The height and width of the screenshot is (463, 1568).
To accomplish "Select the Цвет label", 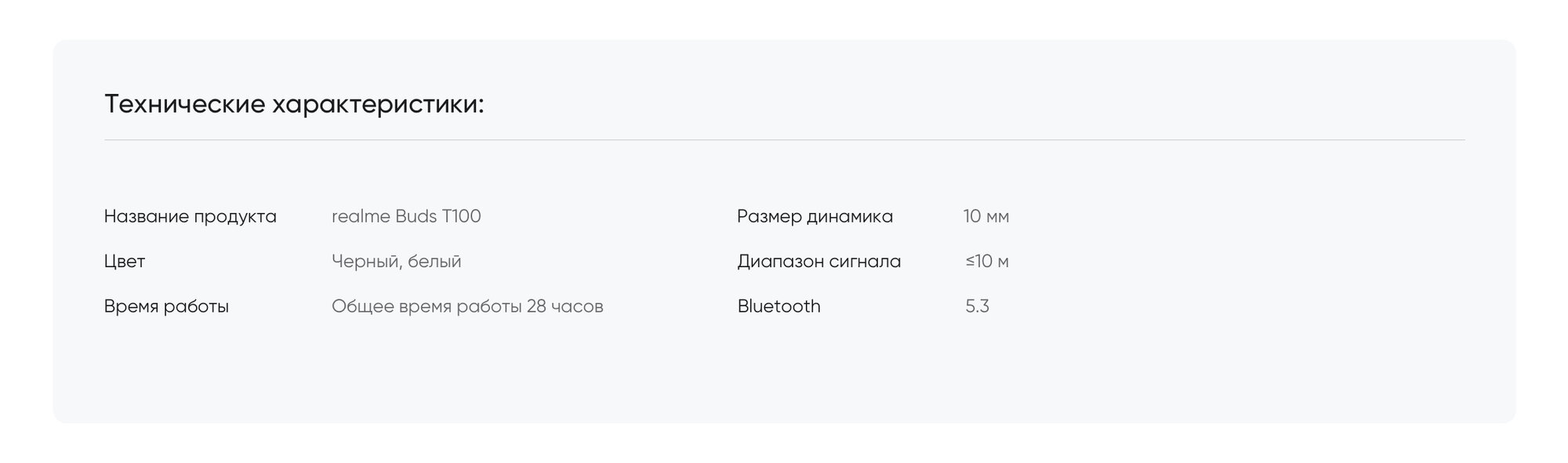I will coord(125,262).
